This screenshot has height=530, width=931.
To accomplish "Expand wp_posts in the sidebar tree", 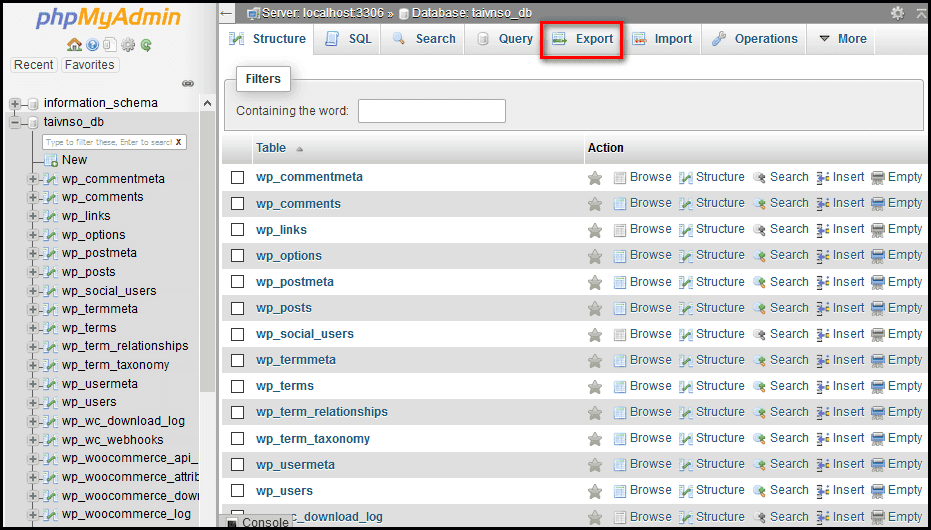I will pos(33,272).
